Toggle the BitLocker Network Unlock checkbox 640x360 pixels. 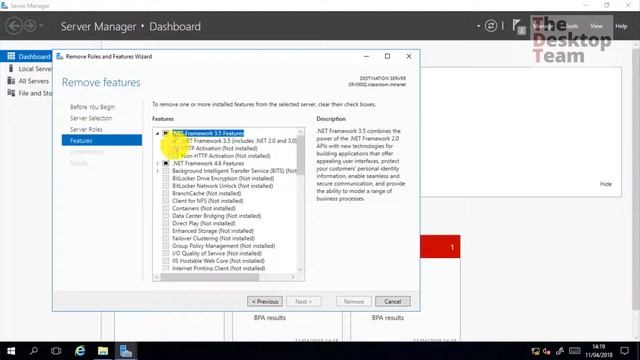point(166,186)
